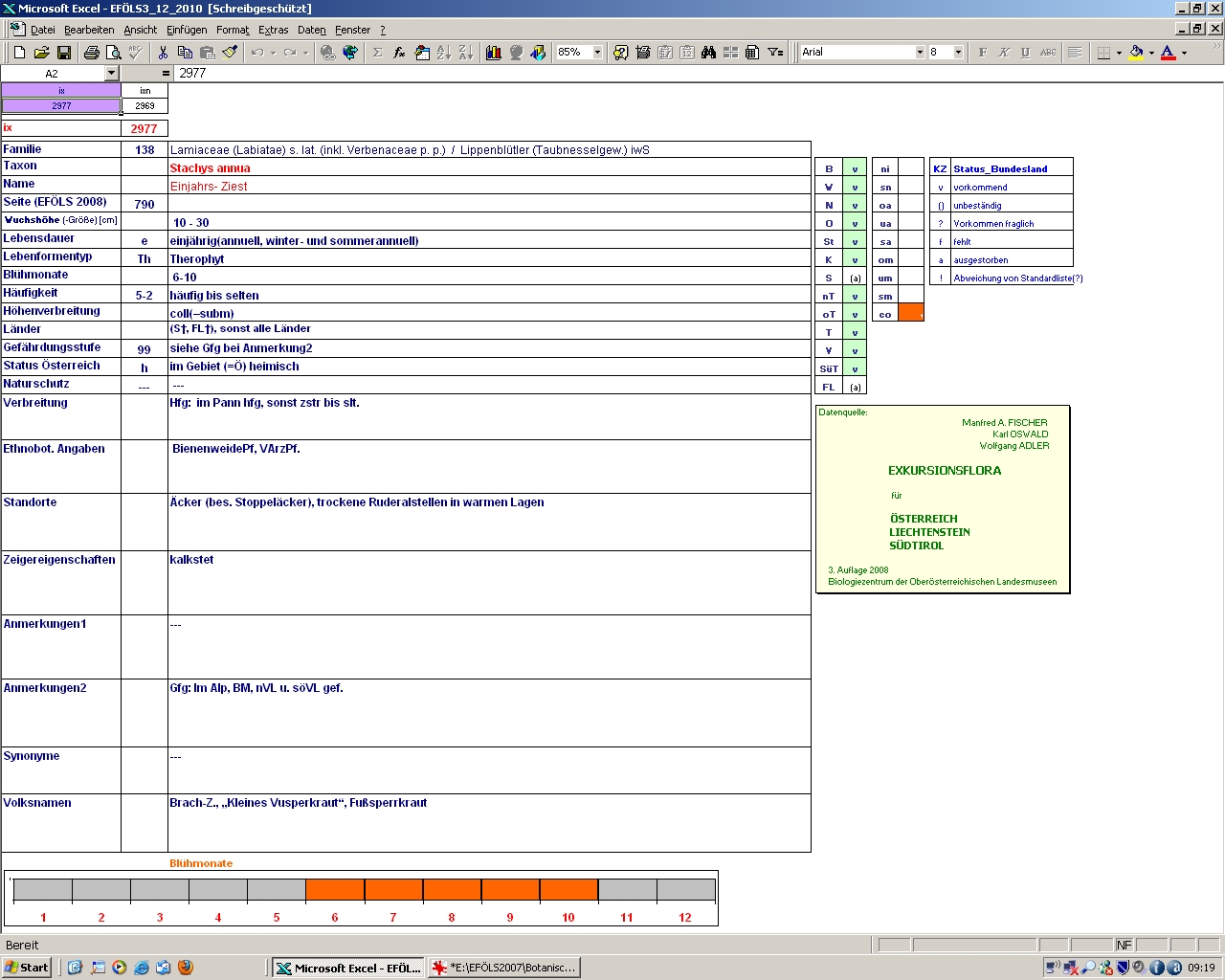Toggle italic (K) formatting
Image resolution: width=1225 pixels, height=980 pixels.
click(x=1004, y=53)
